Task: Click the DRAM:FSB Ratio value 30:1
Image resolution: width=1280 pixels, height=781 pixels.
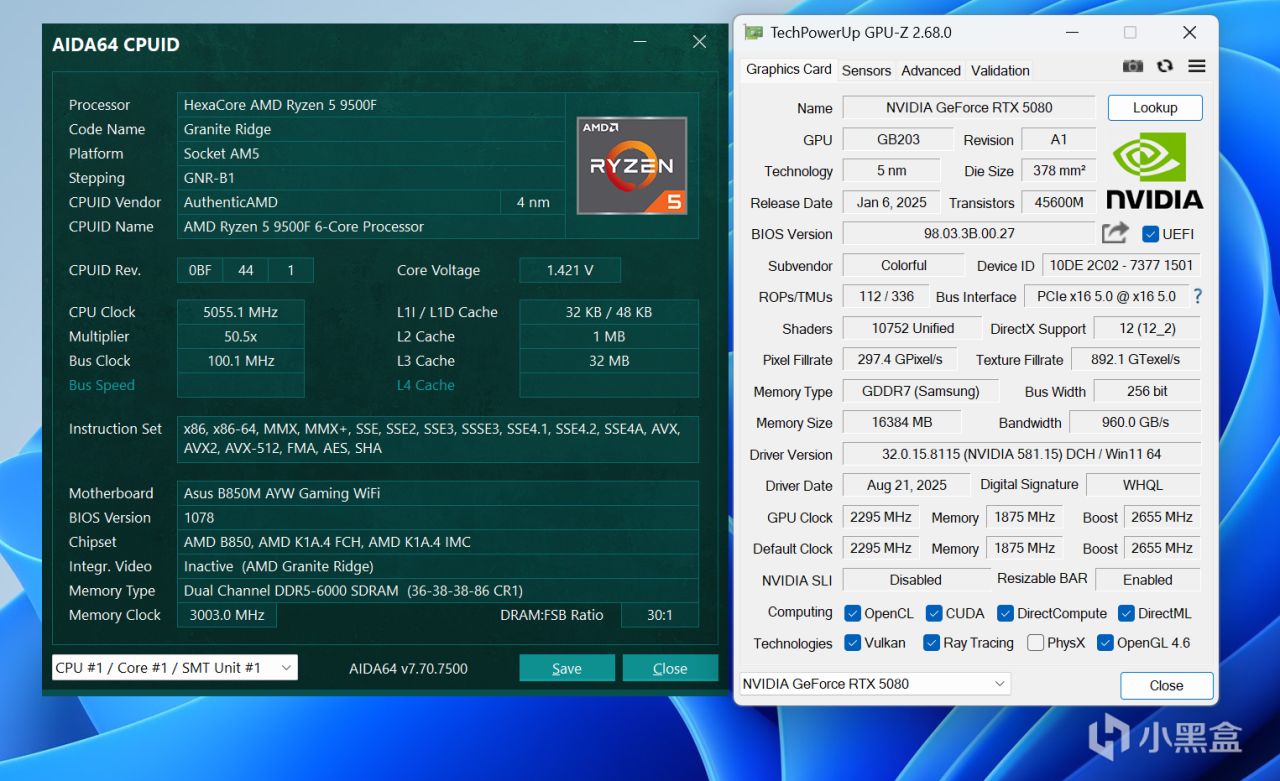Action: coord(659,615)
